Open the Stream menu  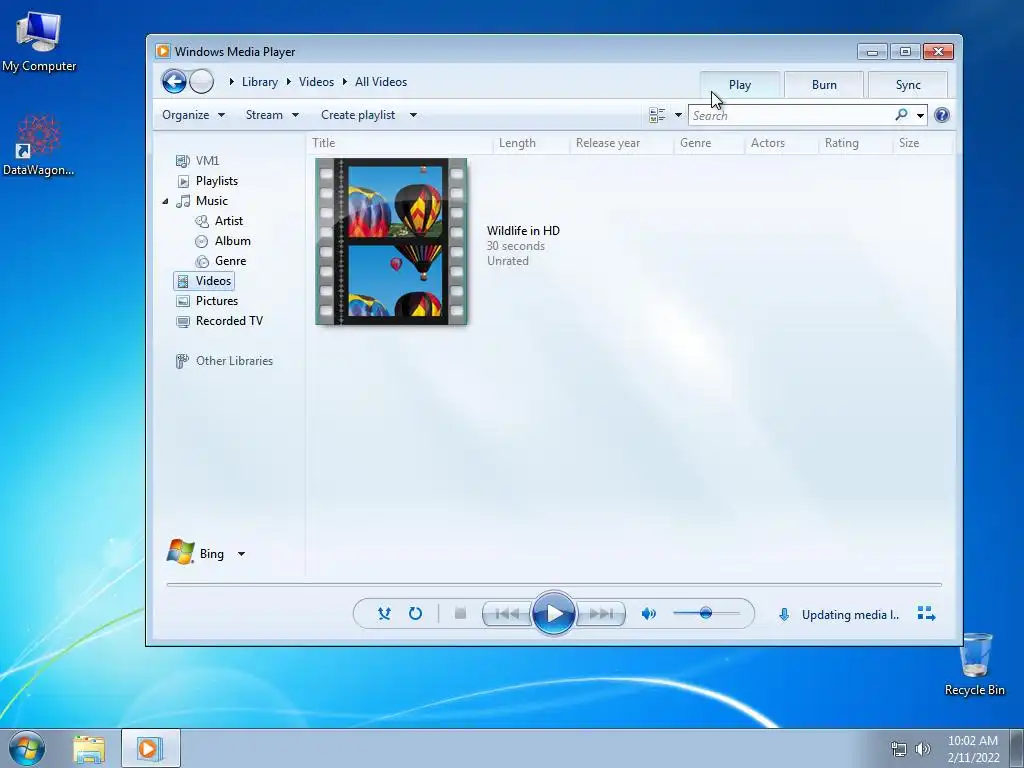pos(272,115)
